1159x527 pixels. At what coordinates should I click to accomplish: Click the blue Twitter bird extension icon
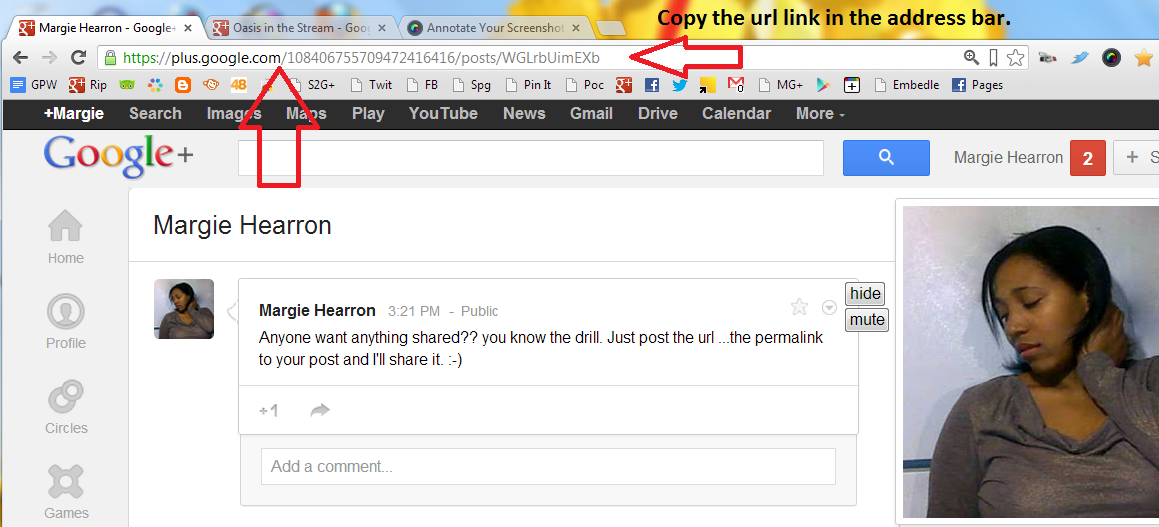[1080, 58]
